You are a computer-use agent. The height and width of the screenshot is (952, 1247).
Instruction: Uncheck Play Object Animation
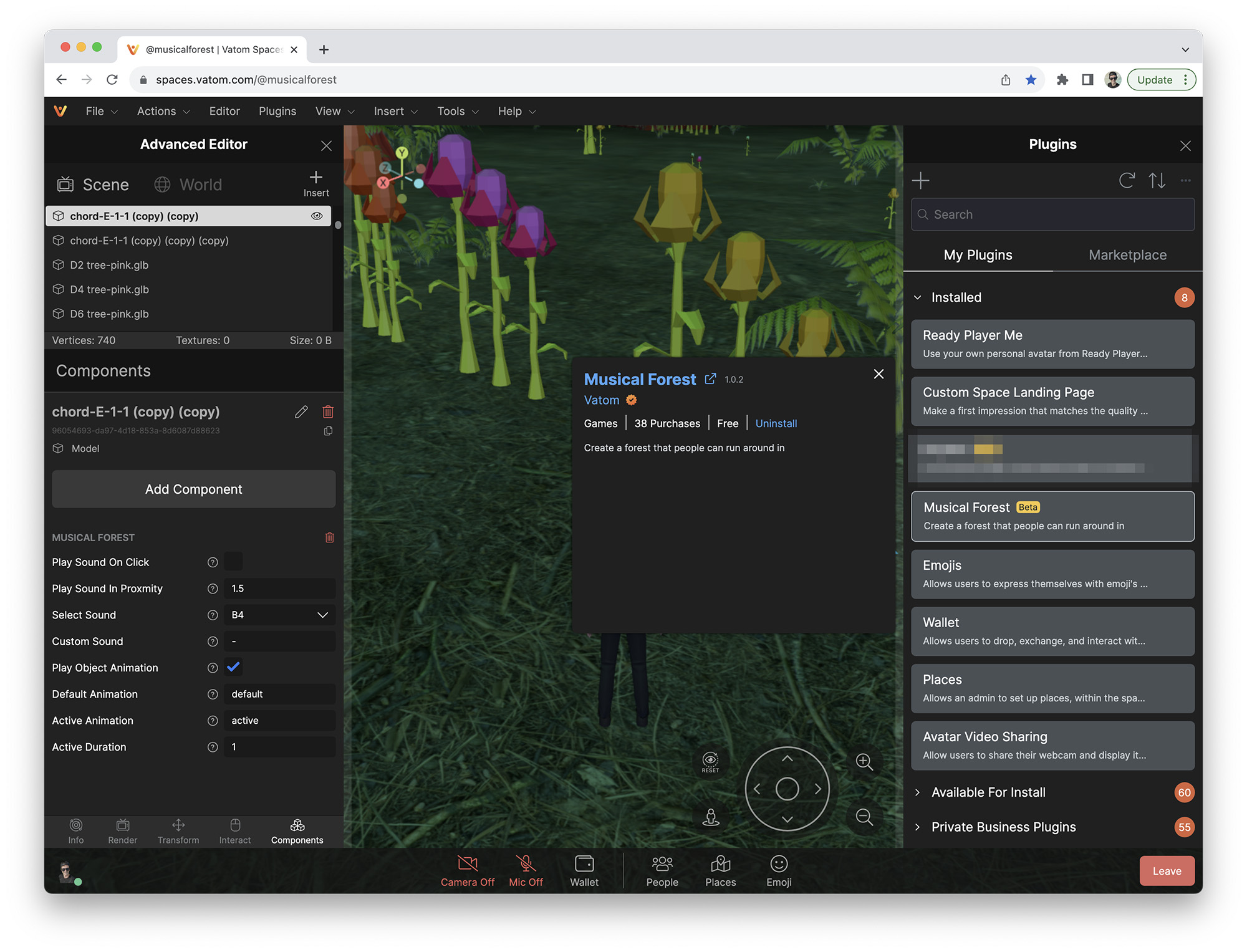click(234, 668)
